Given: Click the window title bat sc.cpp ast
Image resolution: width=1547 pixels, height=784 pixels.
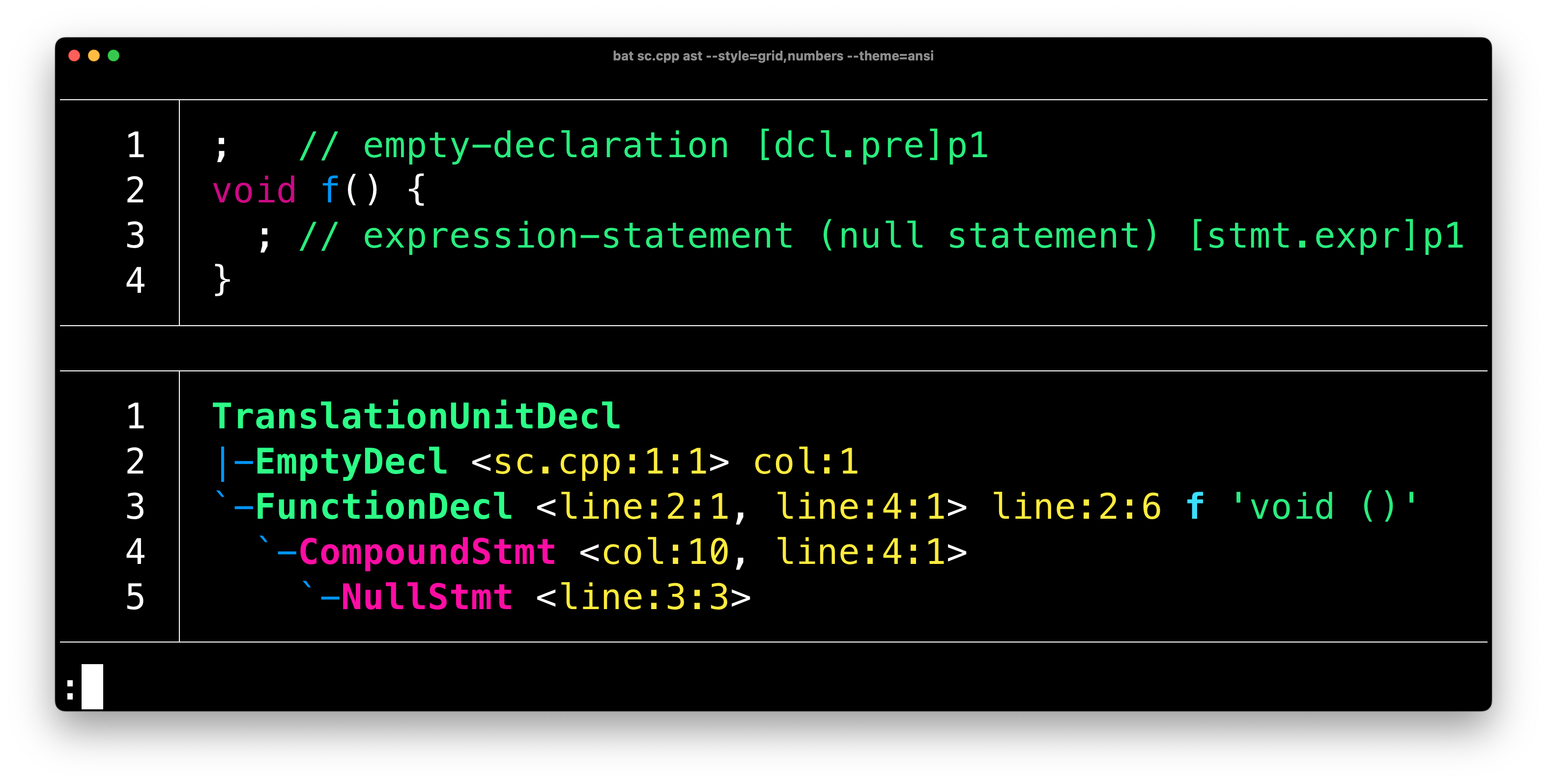Looking at the screenshot, I should click(773, 56).
